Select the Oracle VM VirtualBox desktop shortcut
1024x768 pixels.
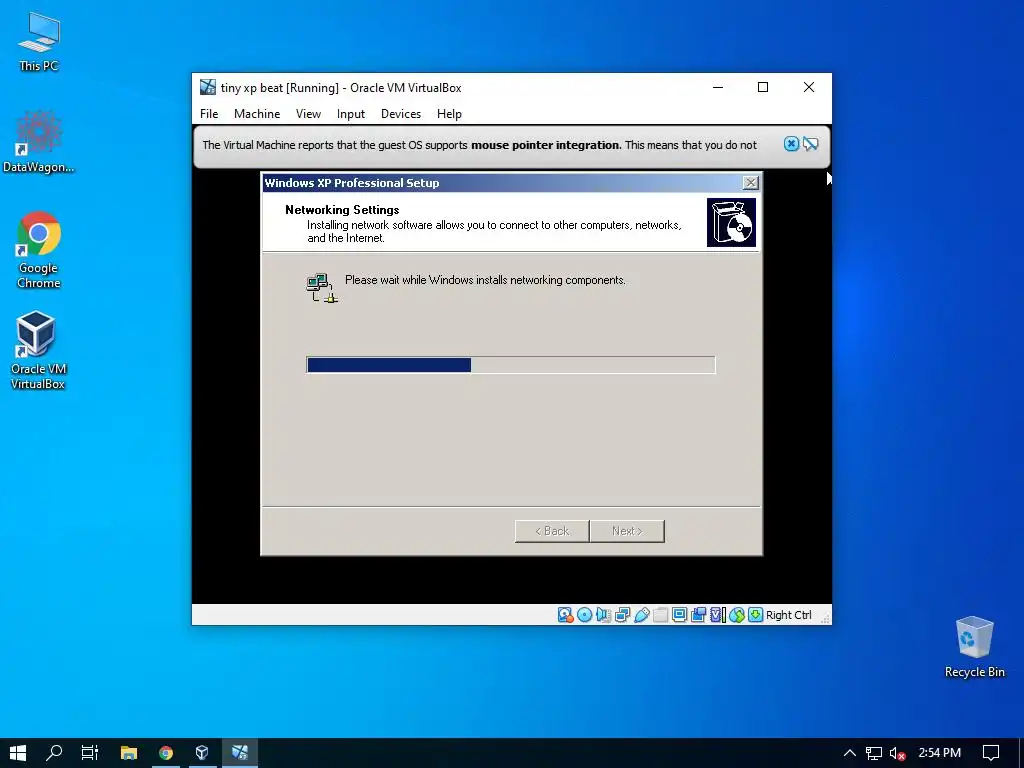(x=38, y=351)
